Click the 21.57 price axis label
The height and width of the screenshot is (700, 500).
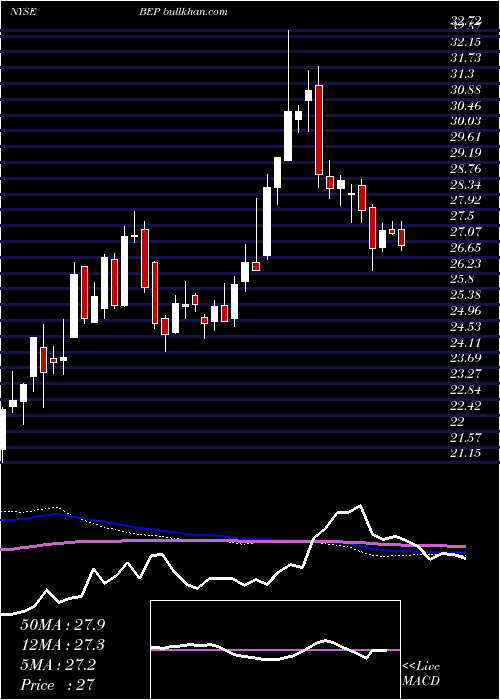click(466, 438)
